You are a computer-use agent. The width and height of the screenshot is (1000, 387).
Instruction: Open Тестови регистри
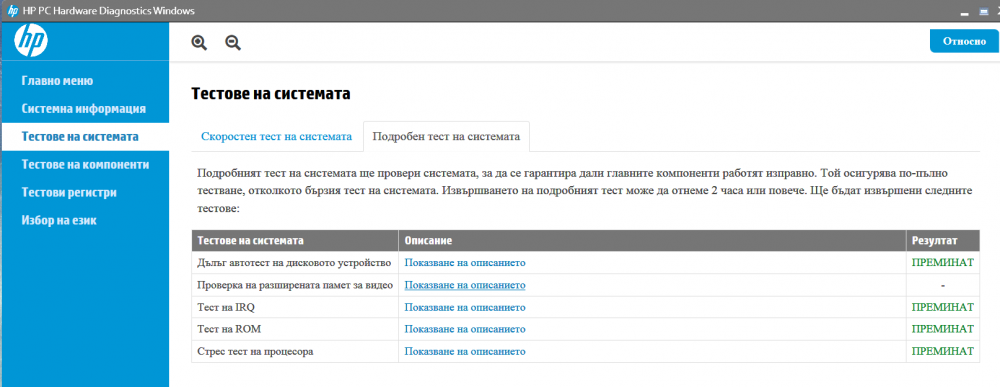pos(69,192)
